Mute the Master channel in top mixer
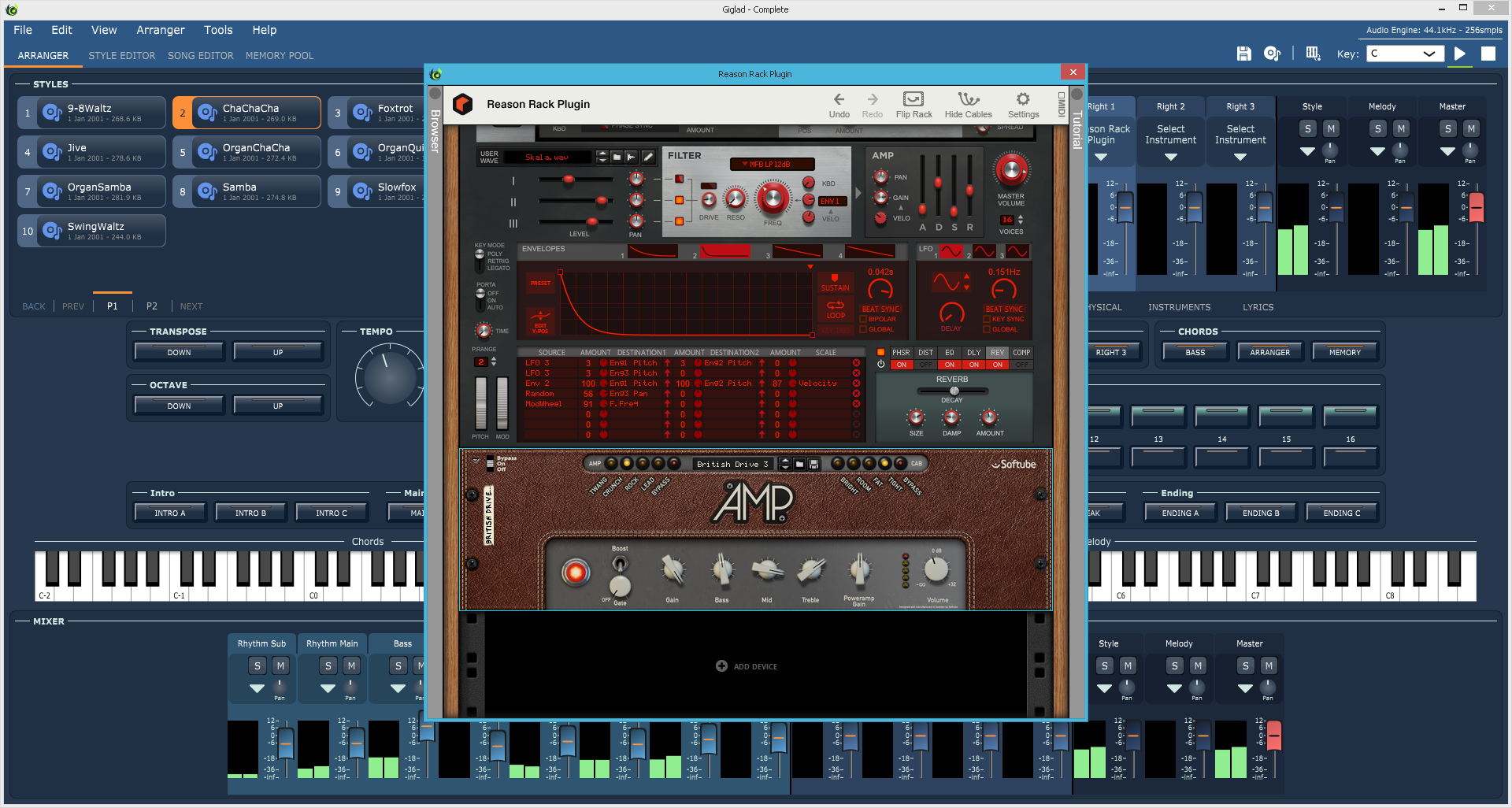 coord(1471,128)
